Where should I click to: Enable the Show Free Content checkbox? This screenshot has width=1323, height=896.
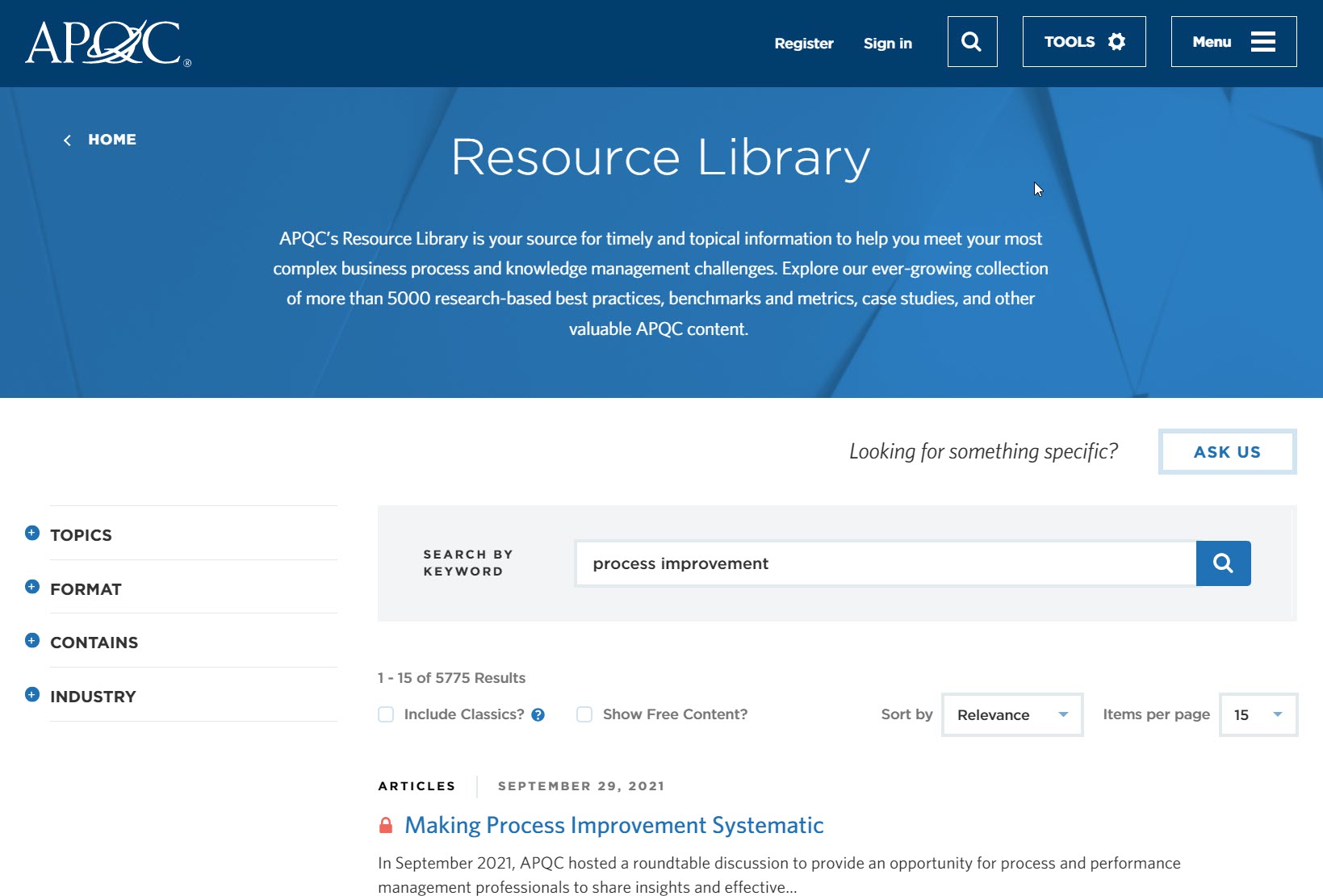point(584,714)
